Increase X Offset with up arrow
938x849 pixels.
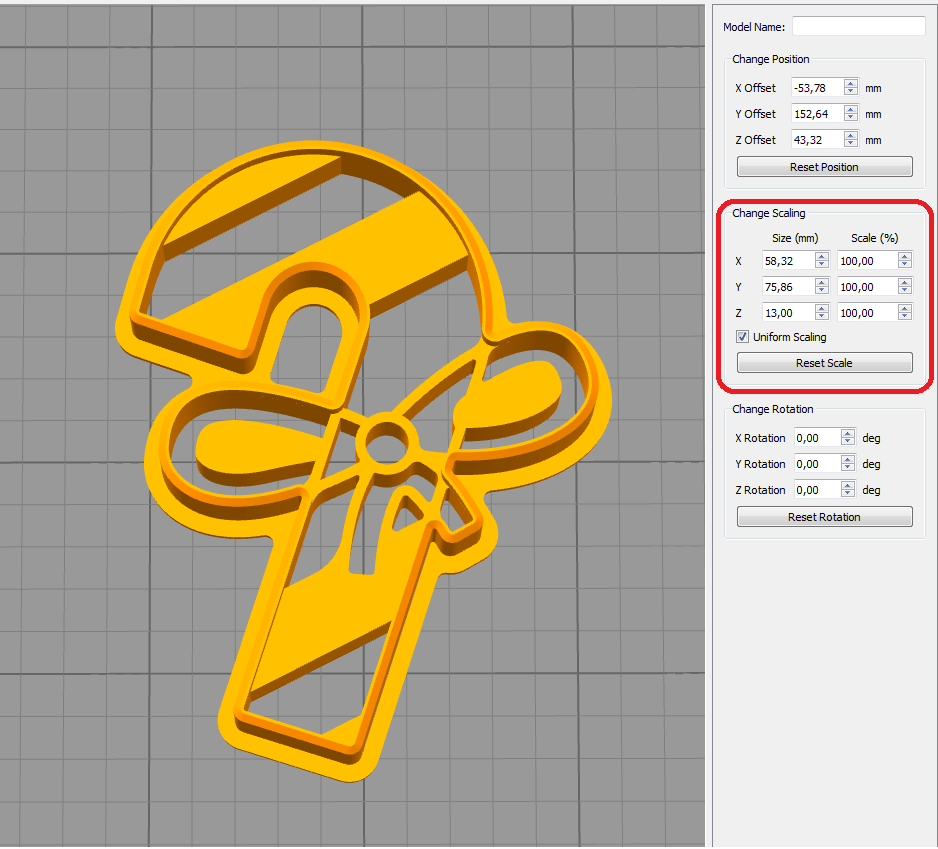[851, 83]
